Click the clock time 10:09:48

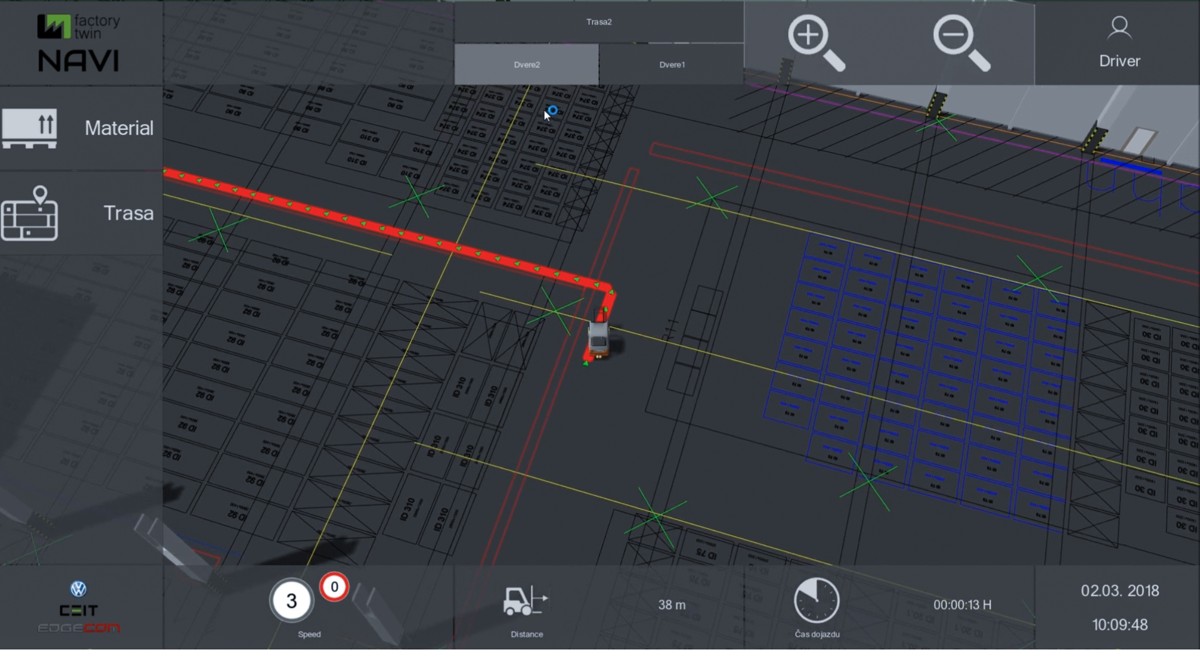tap(1119, 625)
